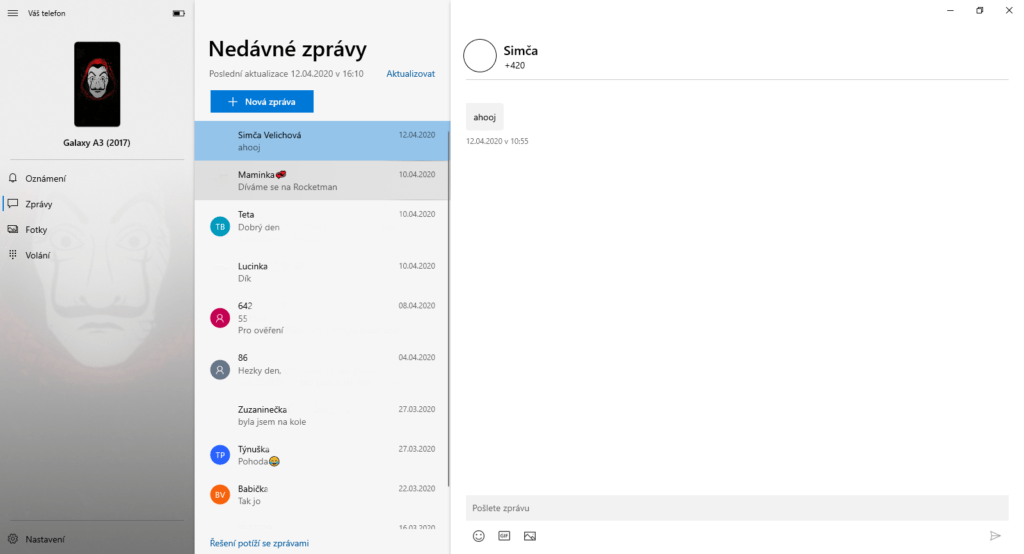Viewport: 1024px width, 554px height.
Task: Click the Nastavení gear icon
Action: 13,539
